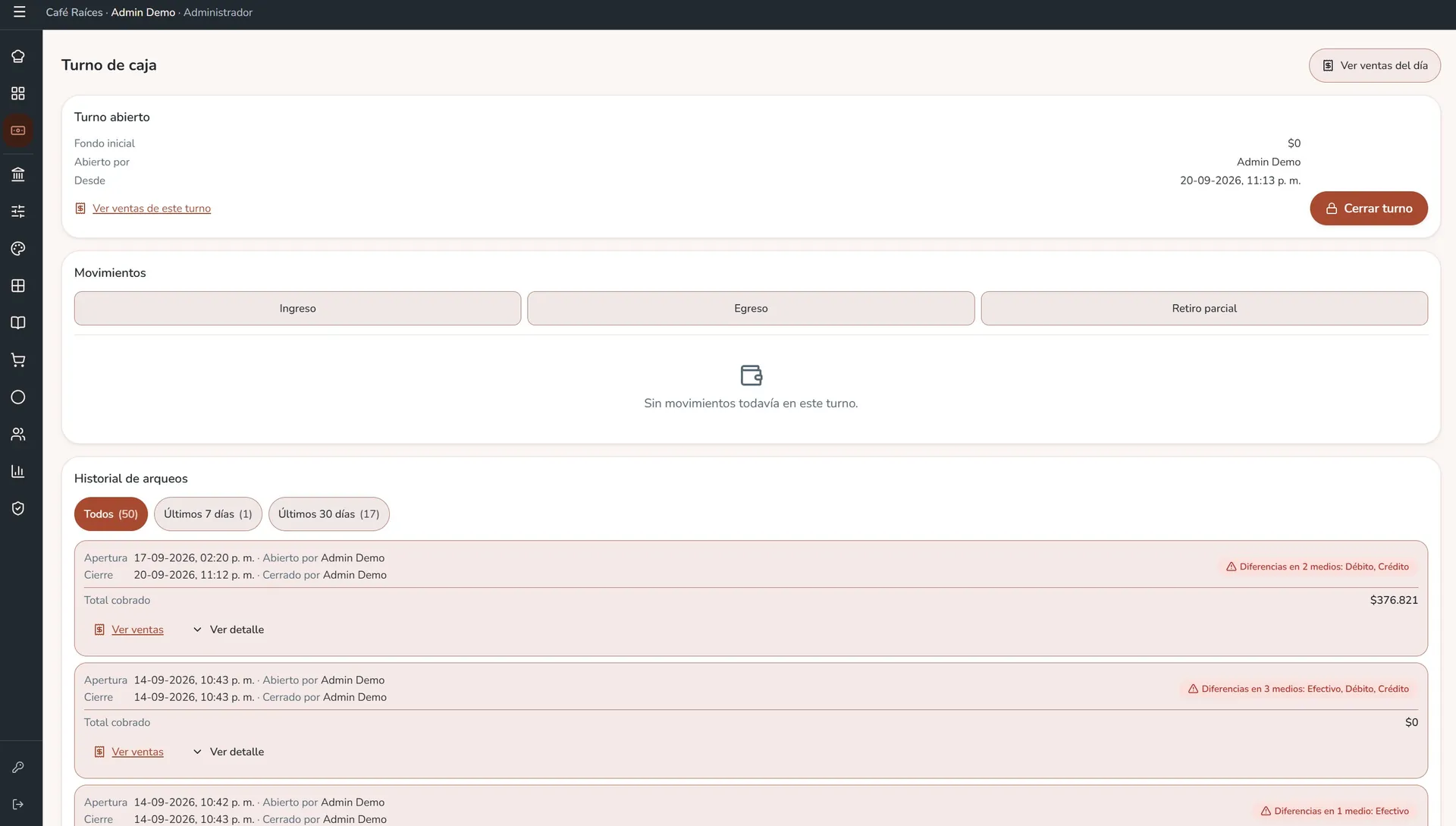This screenshot has width=1456, height=826.
Task: Click 'Sin movimientos todavía en este turno.' message
Action: (x=751, y=404)
